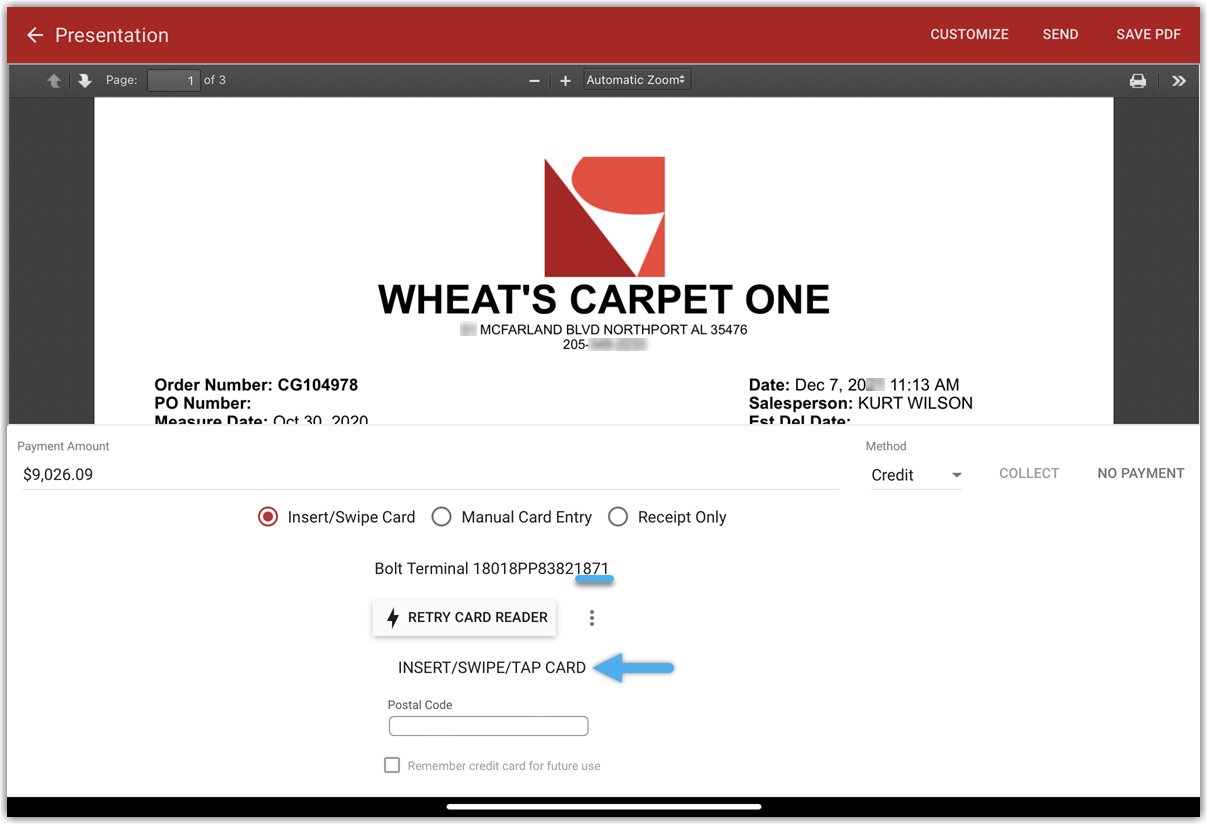Click the NO PAYMENT button

pyautogui.click(x=1140, y=473)
